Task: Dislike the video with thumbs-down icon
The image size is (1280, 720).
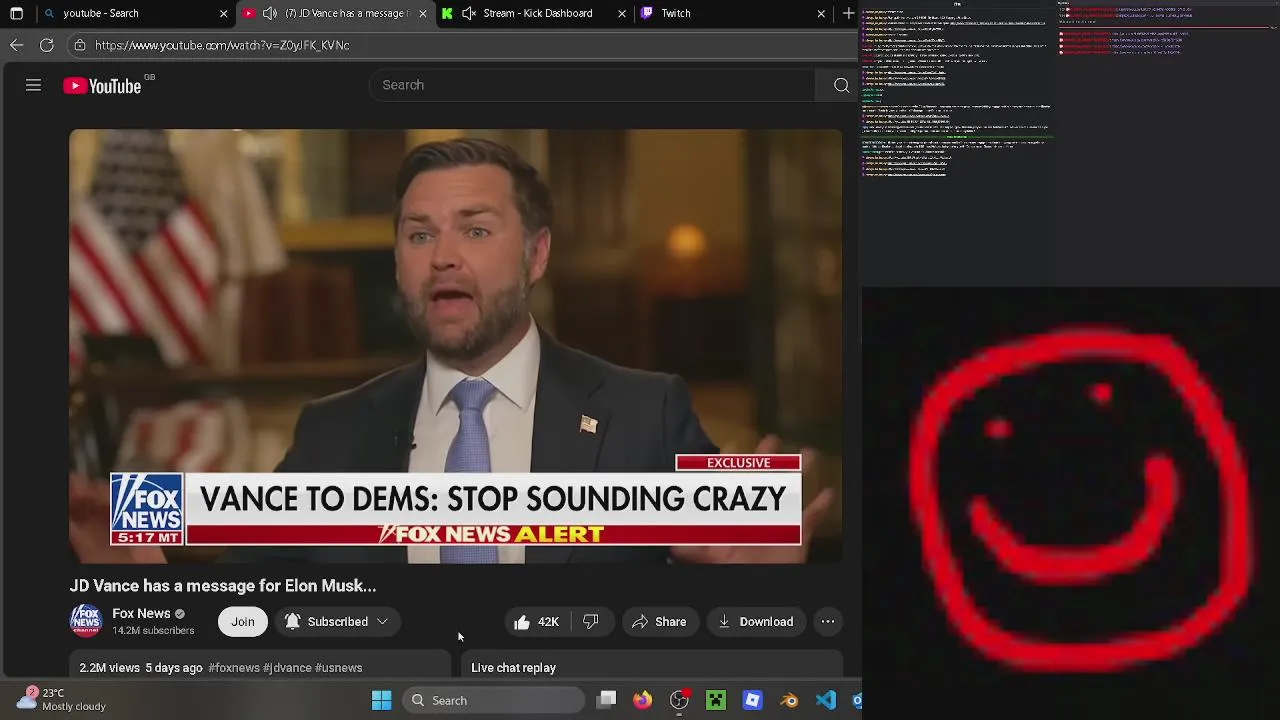Action: [591, 622]
